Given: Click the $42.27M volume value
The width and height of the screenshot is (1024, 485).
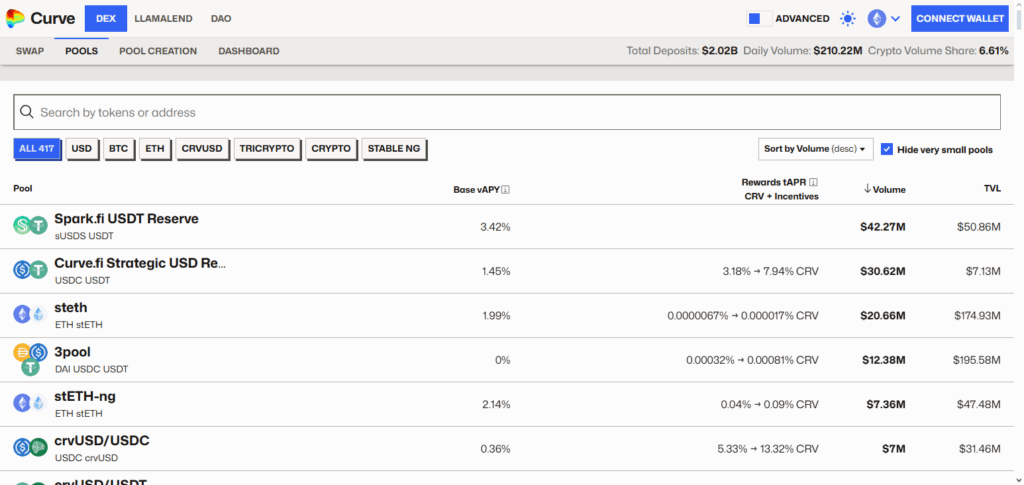Looking at the screenshot, I should [883, 227].
